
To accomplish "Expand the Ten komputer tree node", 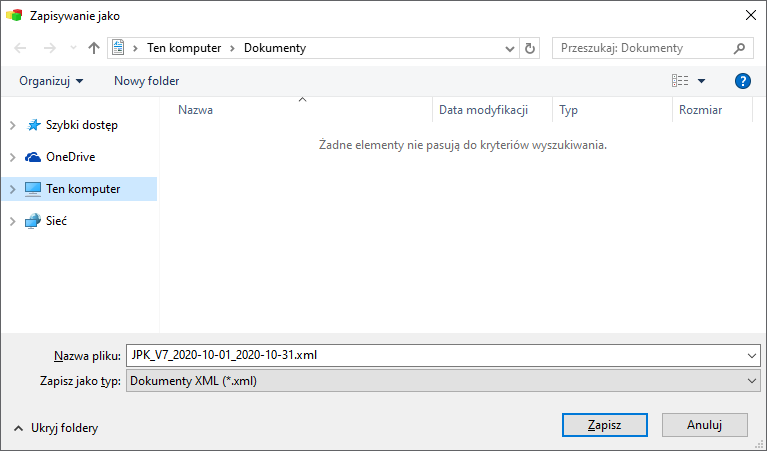I will coord(13,189).
